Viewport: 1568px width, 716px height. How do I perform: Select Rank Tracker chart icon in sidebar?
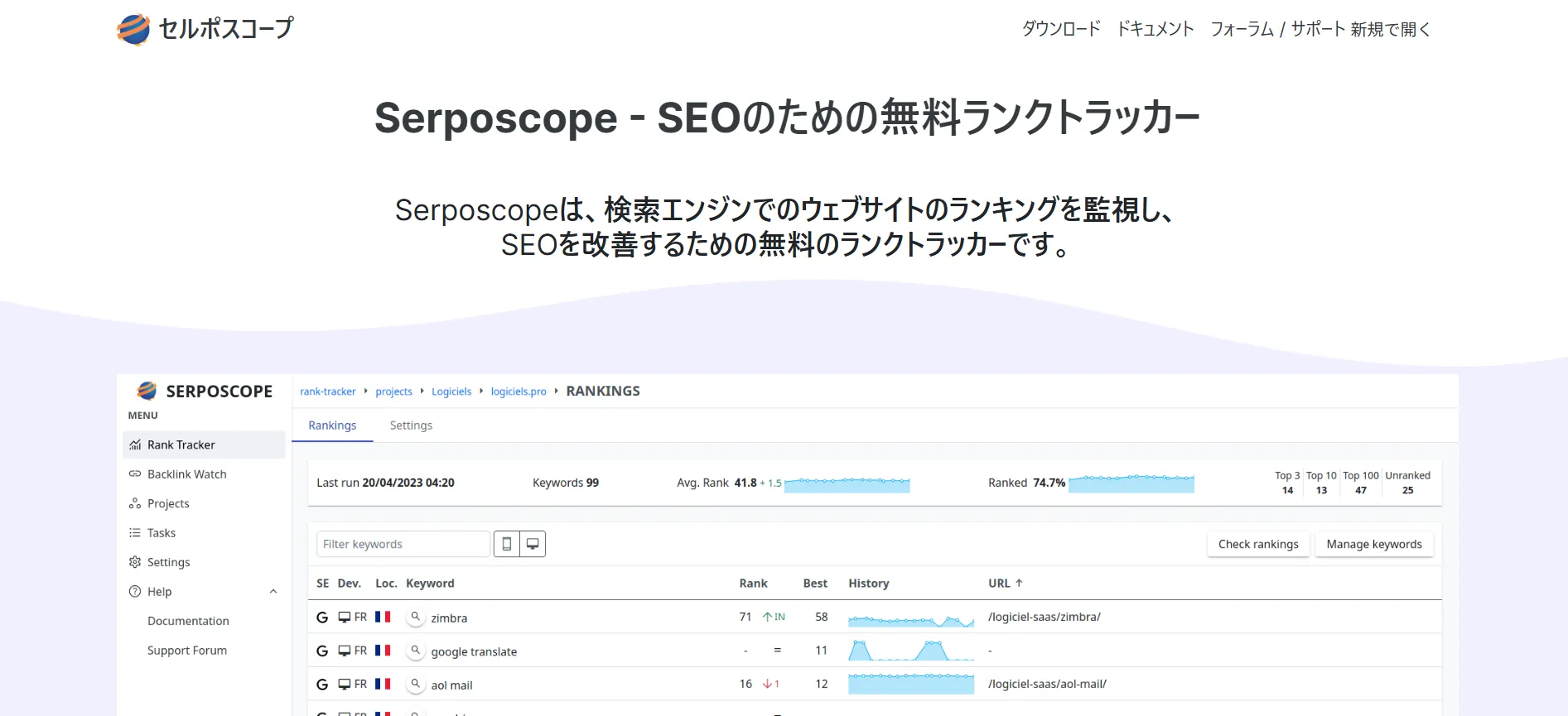point(135,444)
